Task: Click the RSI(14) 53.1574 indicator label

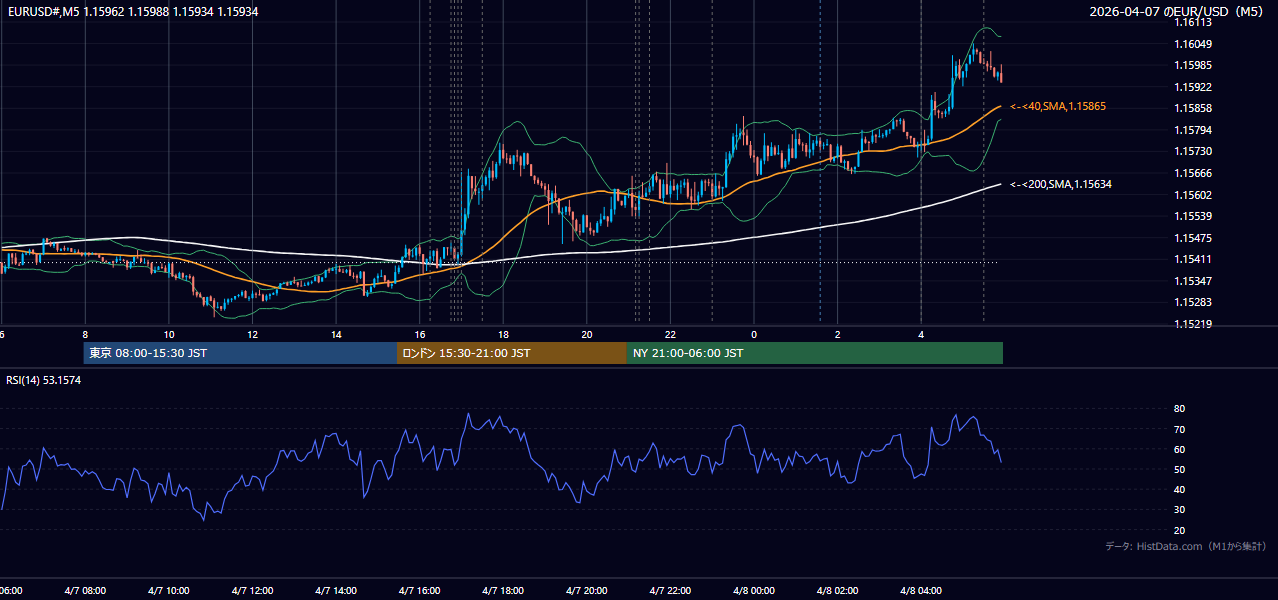Action: coord(44,380)
